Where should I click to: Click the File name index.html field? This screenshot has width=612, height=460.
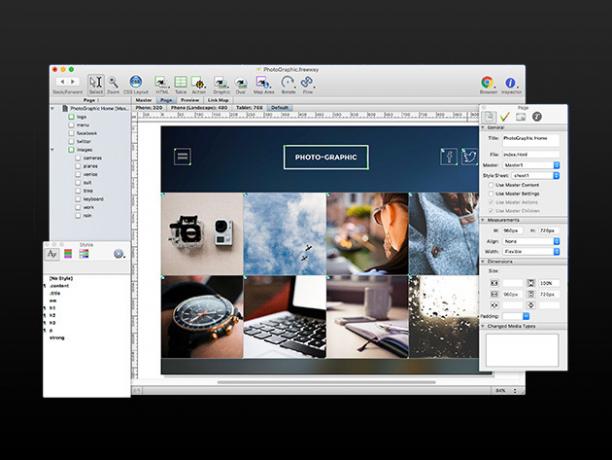tap(531, 155)
